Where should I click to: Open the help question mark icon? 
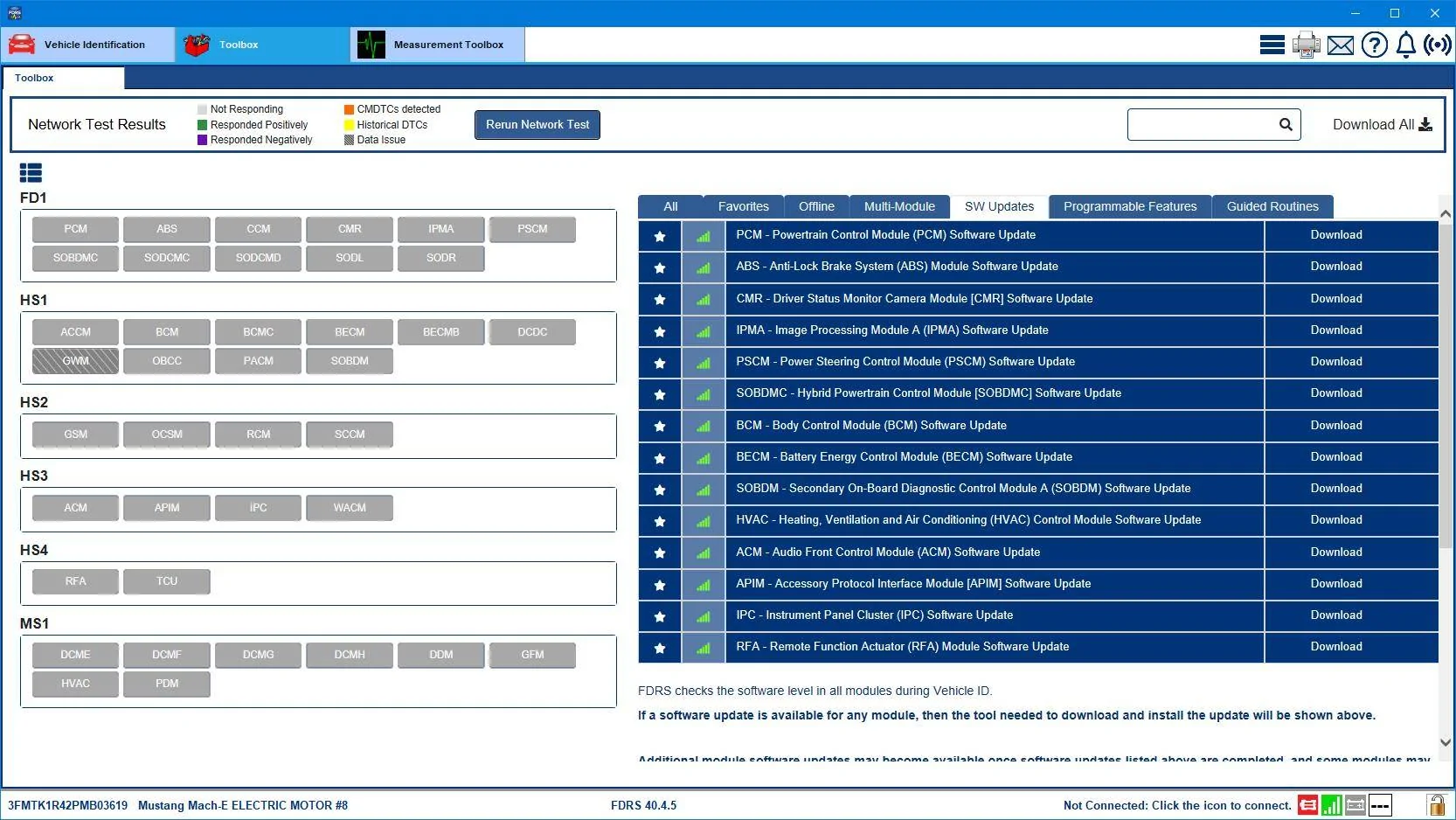pyautogui.click(x=1375, y=45)
